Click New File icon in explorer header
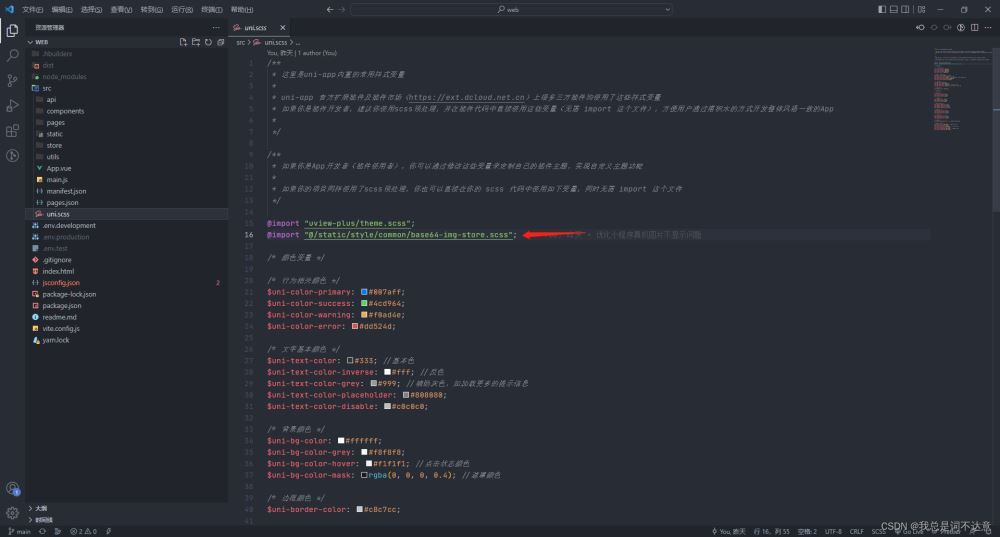 click(183, 42)
